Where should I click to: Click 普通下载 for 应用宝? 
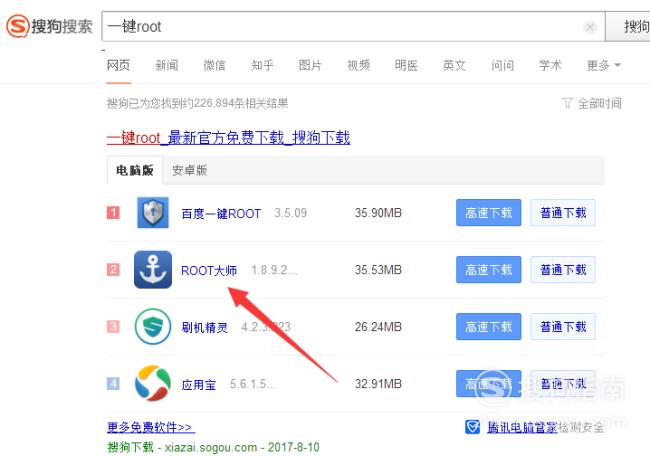point(563,383)
